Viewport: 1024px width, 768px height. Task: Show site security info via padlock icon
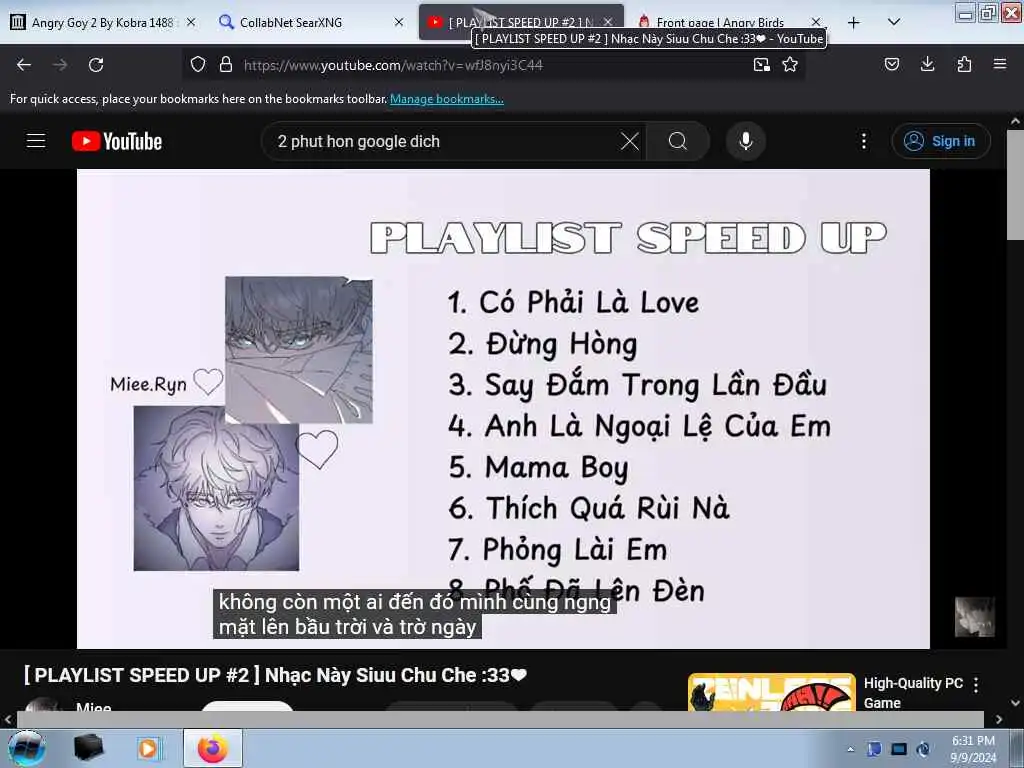pos(226,65)
